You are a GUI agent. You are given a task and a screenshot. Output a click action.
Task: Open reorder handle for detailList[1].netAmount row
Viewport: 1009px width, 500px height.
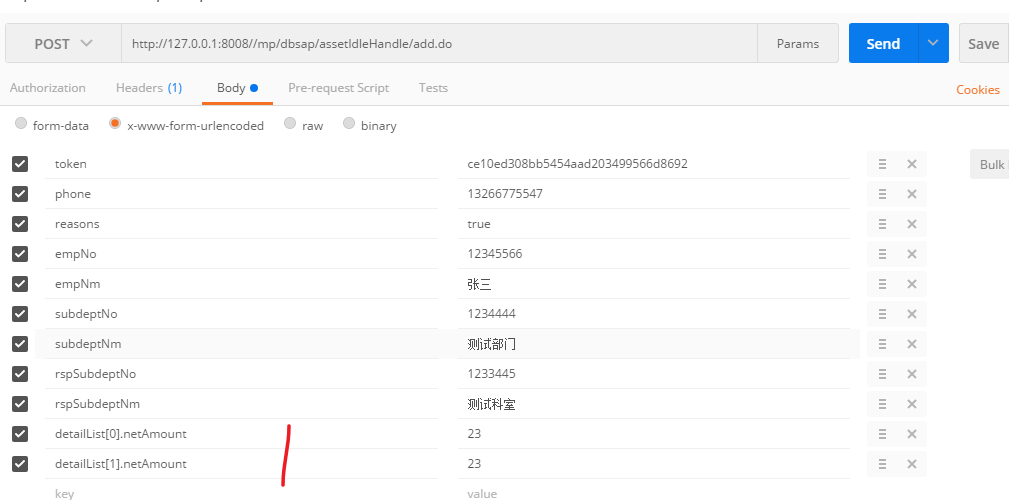[x=882, y=464]
